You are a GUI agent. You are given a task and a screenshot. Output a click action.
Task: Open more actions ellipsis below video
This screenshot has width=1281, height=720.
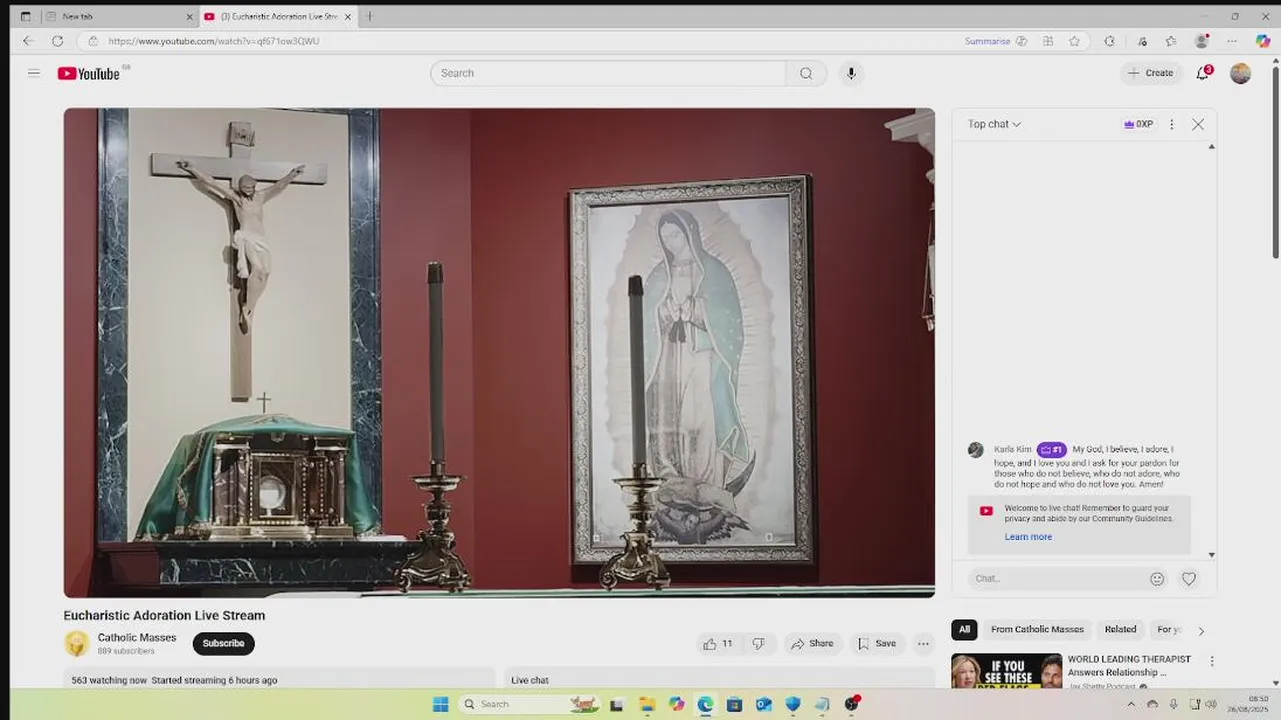click(923, 644)
